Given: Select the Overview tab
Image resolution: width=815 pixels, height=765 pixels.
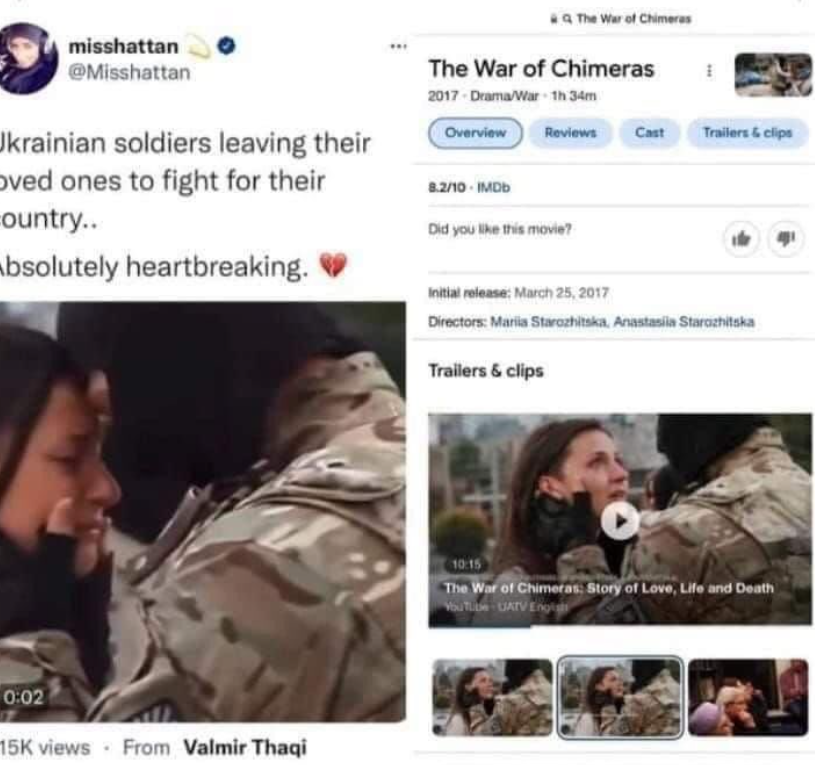Looking at the screenshot, I should pos(475,133).
